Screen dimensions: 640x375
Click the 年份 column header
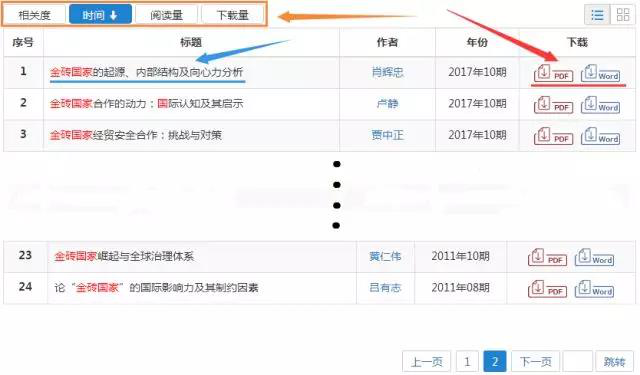[477, 42]
